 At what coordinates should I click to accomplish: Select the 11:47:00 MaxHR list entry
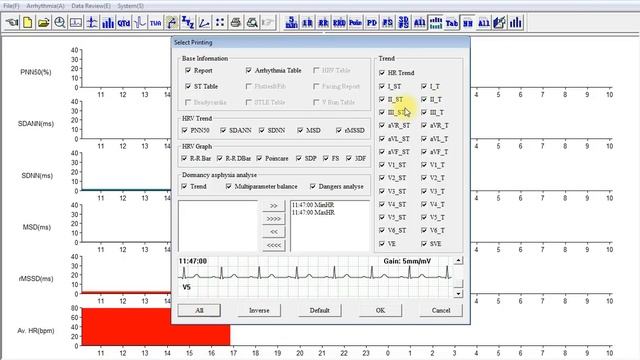click(313, 213)
